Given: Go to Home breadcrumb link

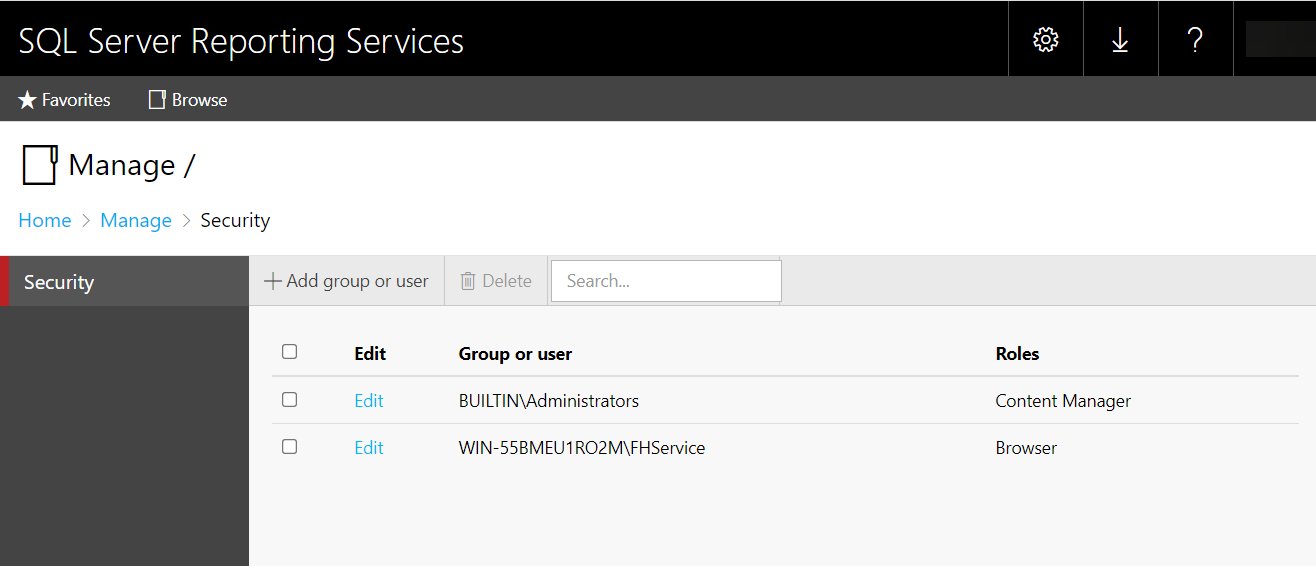Looking at the screenshot, I should 45,220.
